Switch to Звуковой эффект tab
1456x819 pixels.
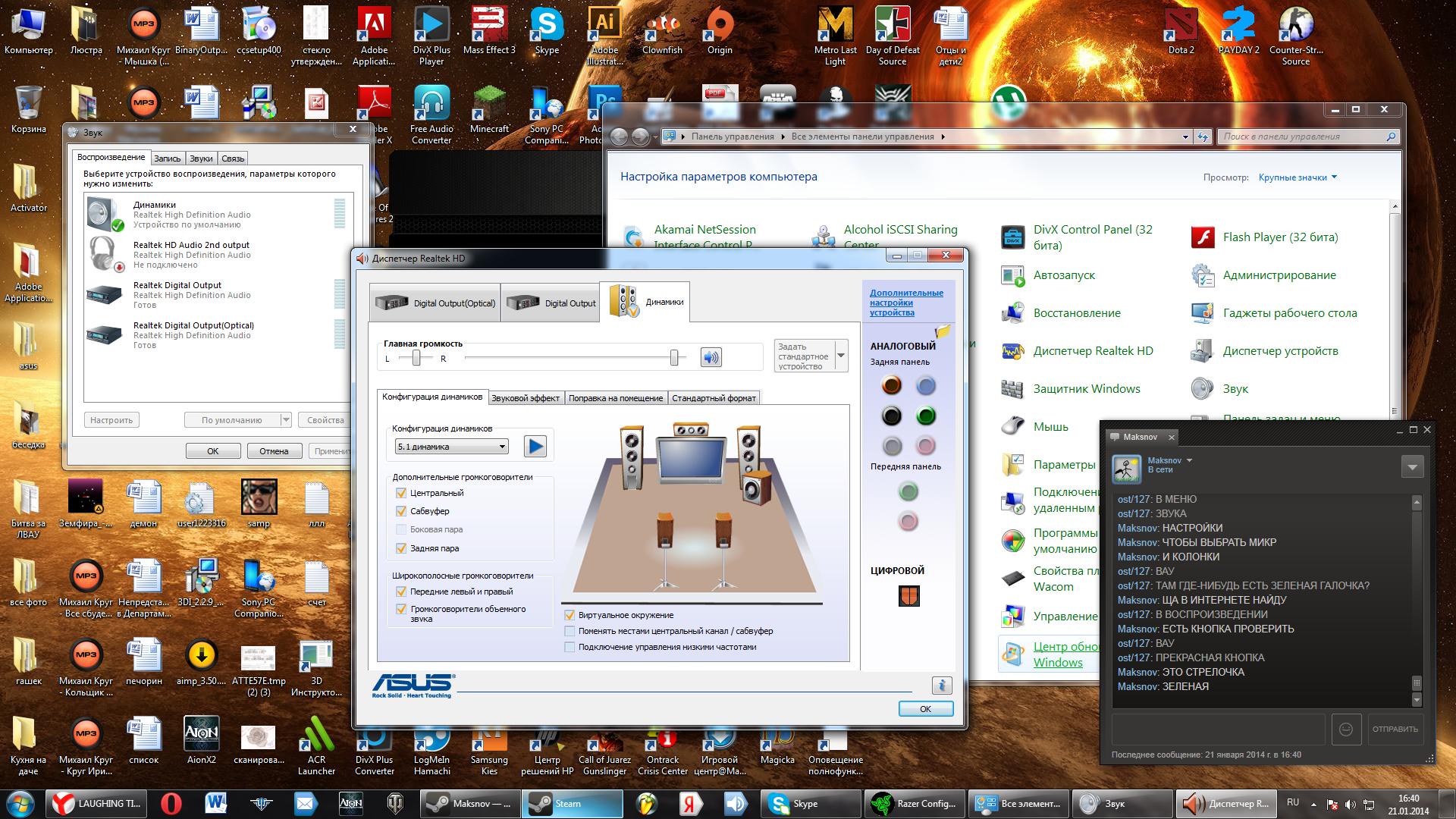point(526,398)
